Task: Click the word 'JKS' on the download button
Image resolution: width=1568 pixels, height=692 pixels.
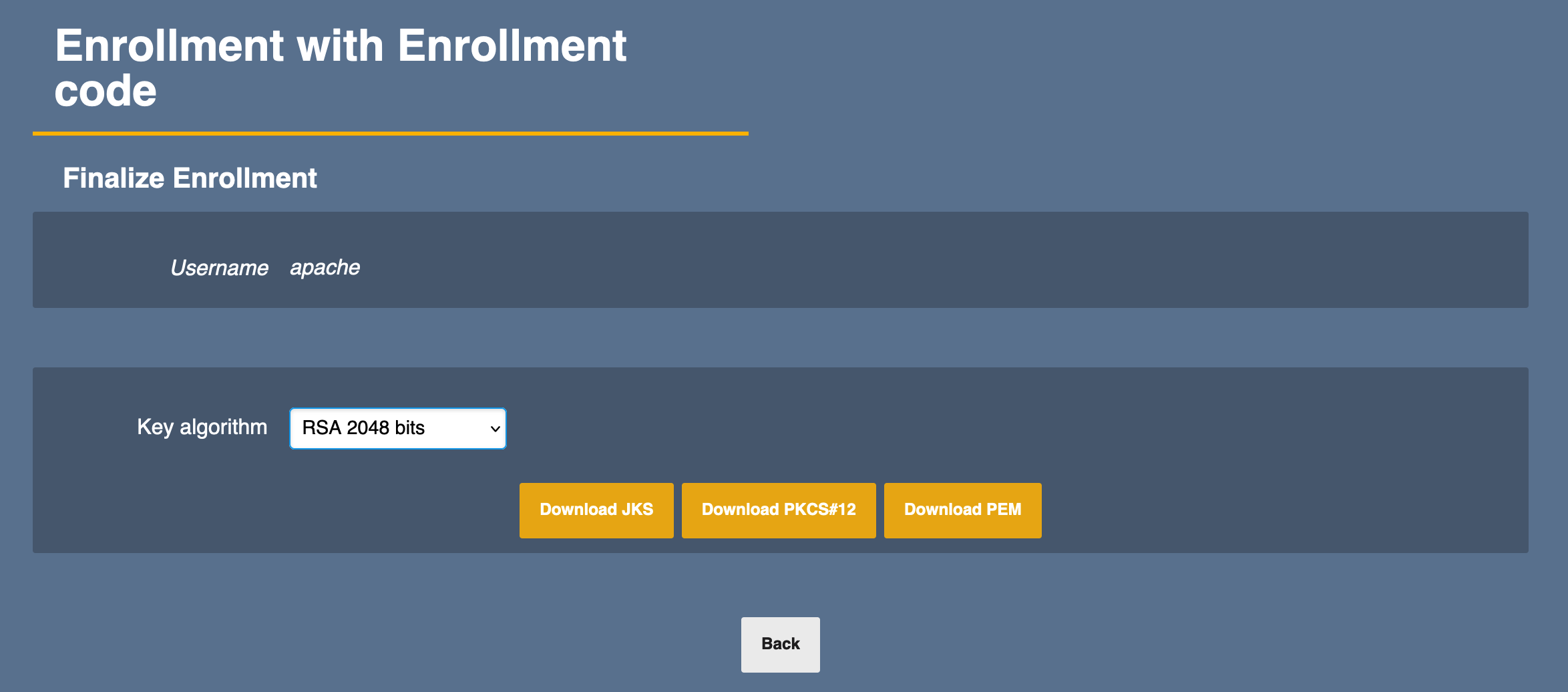Action: [x=637, y=510]
